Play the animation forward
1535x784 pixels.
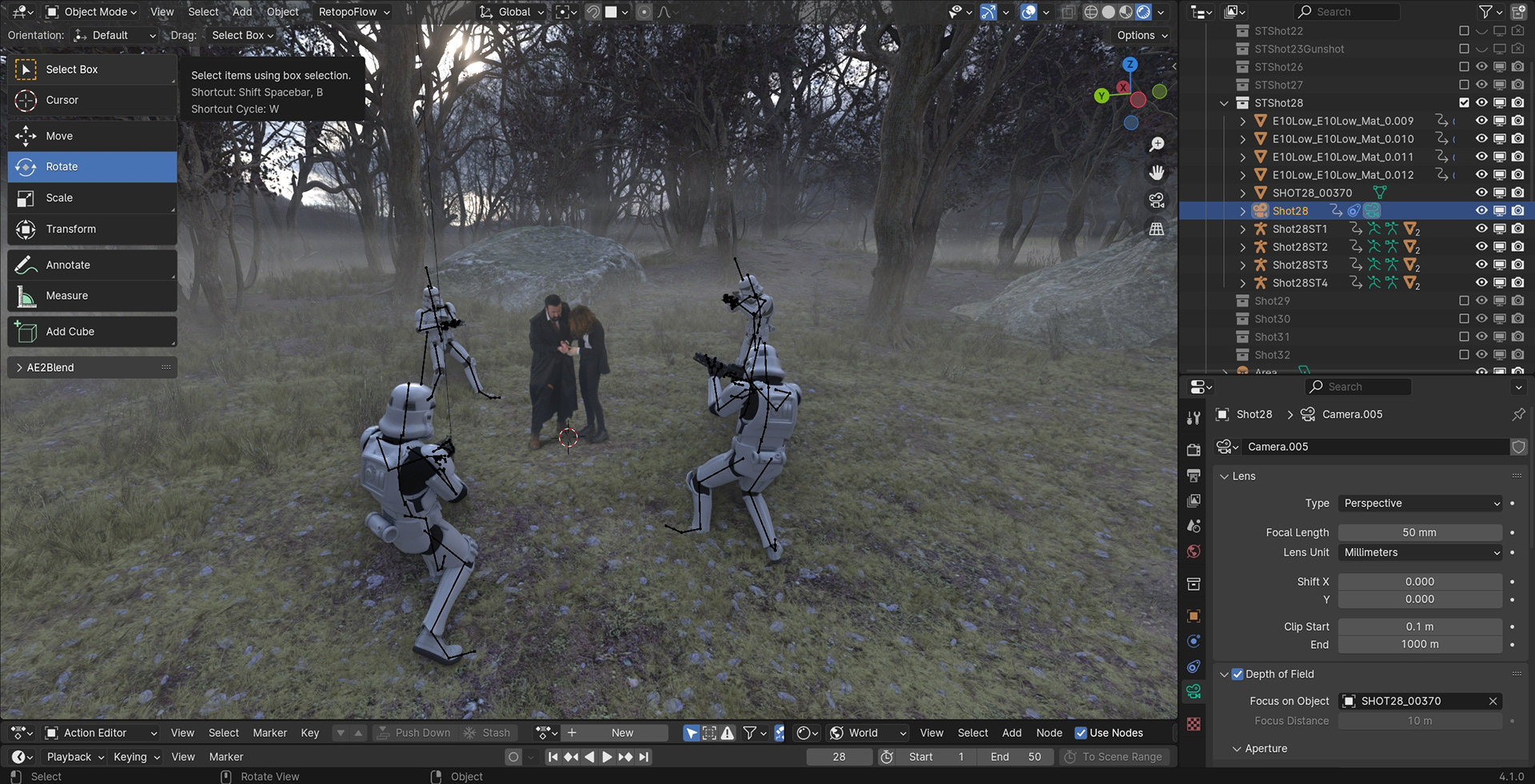[x=607, y=757]
